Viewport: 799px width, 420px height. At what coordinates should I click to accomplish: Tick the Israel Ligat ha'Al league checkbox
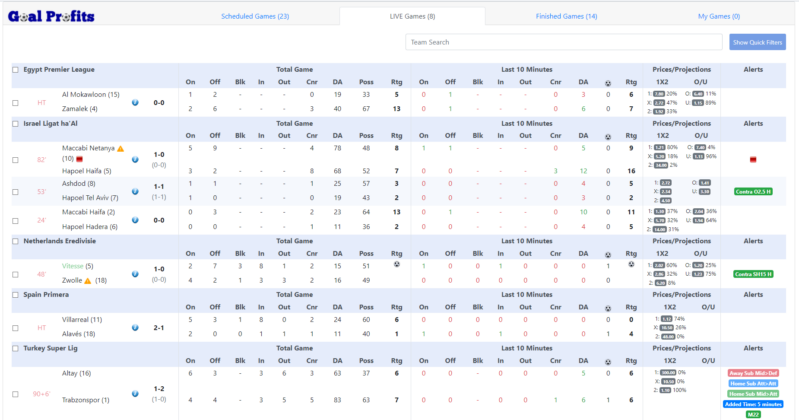pos(15,124)
